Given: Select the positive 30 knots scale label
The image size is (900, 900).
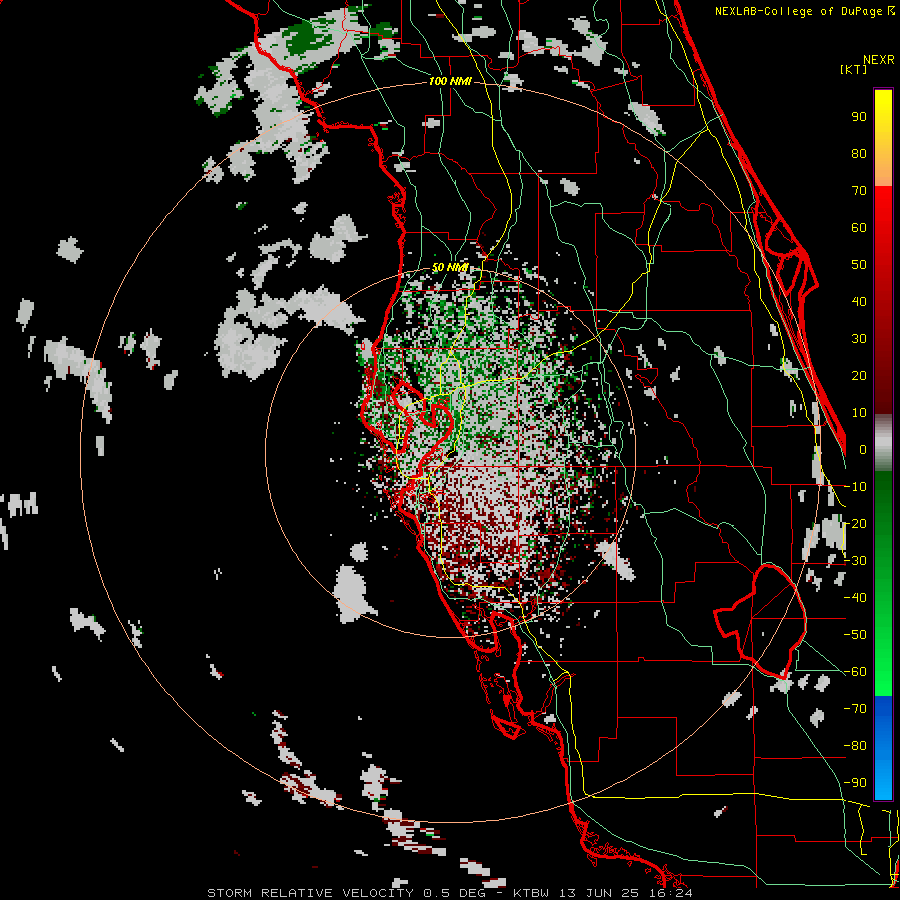Looking at the screenshot, I should tap(859, 339).
